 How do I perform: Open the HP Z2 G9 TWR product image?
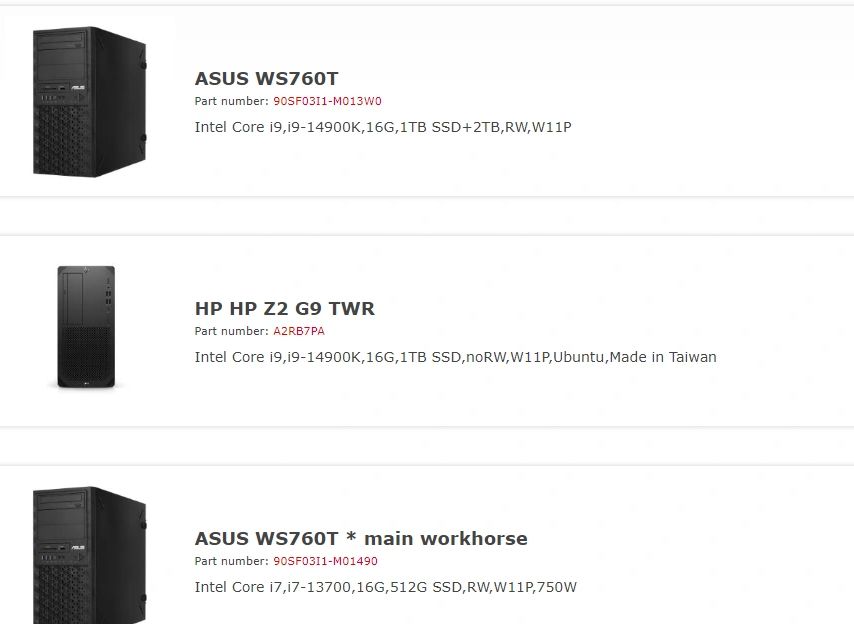tap(86, 327)
